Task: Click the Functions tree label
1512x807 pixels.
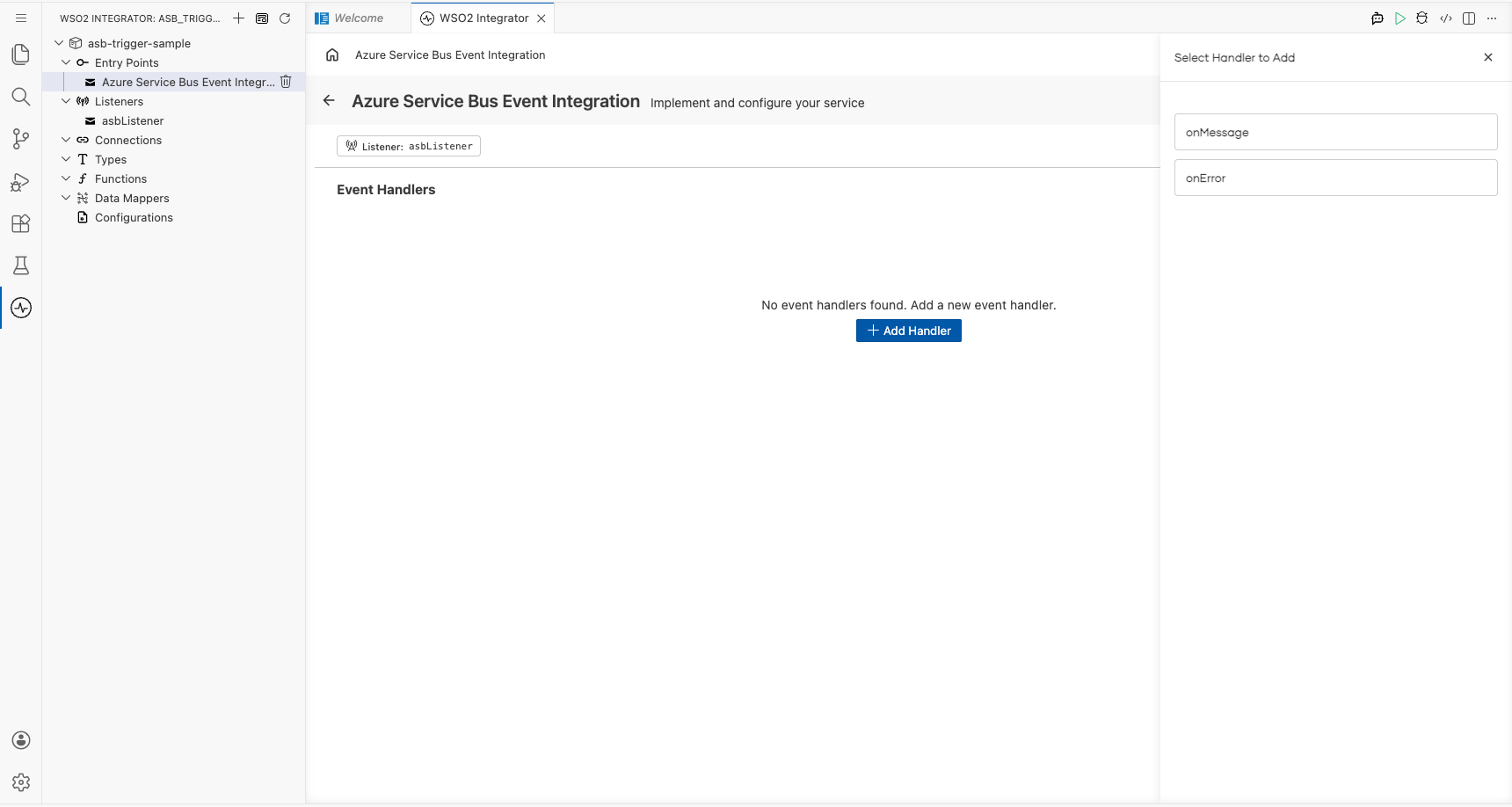Action: [120, 178]
